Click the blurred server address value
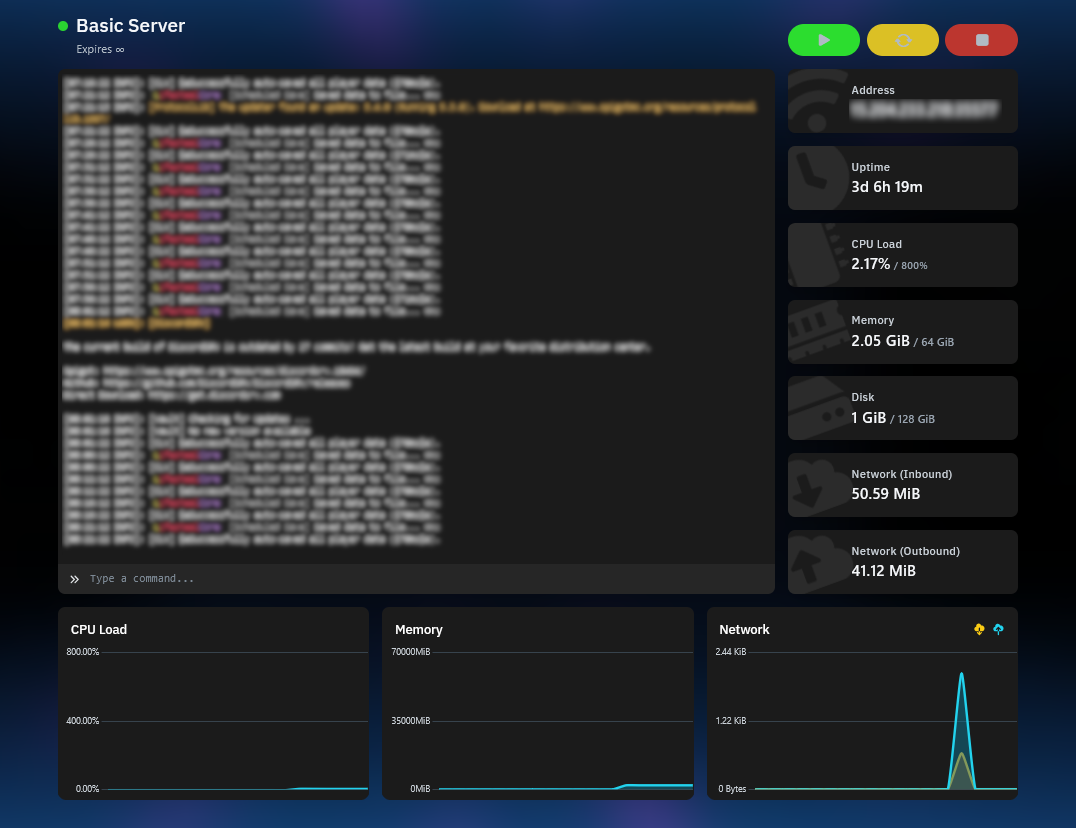 pos(924,111)
